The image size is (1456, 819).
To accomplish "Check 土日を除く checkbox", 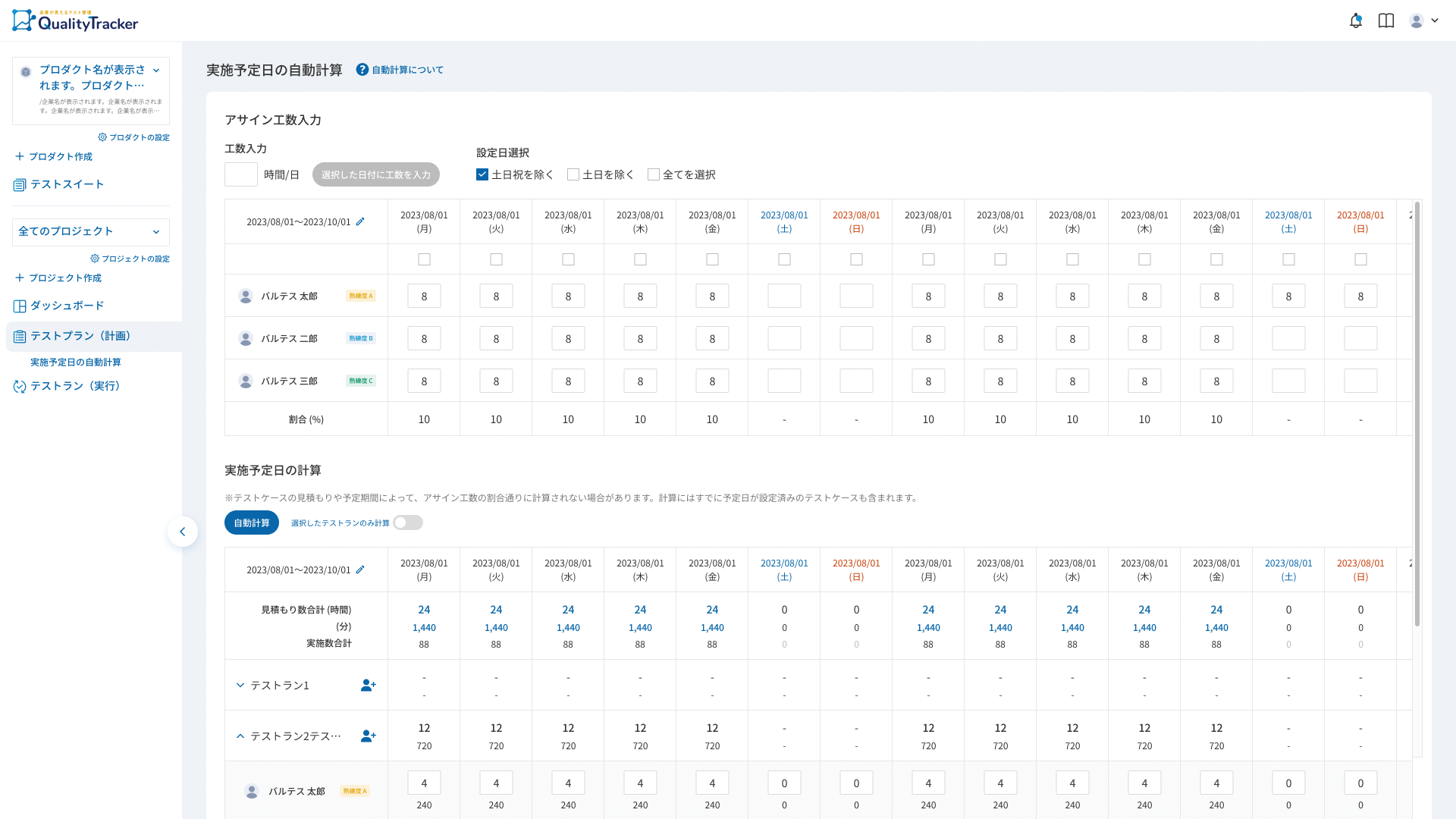I will 573,174.
